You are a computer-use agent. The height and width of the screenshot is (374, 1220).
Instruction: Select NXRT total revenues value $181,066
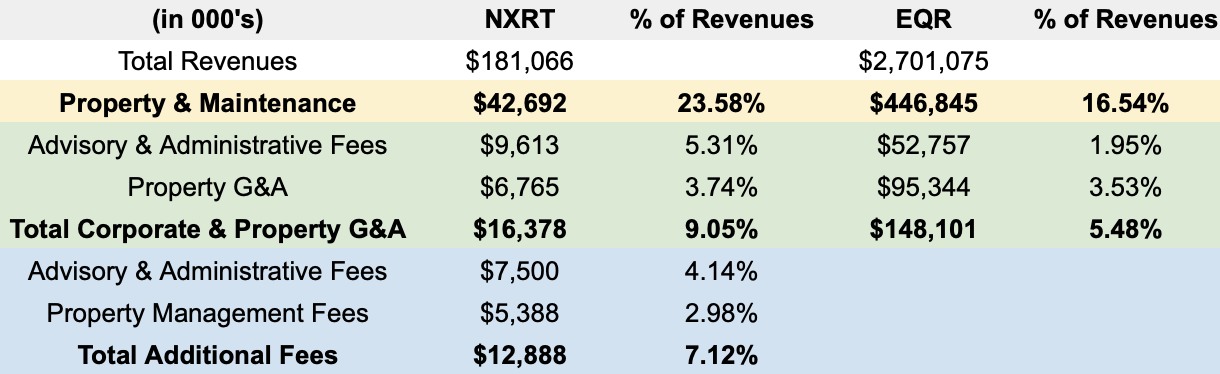[x=519, y=61]
